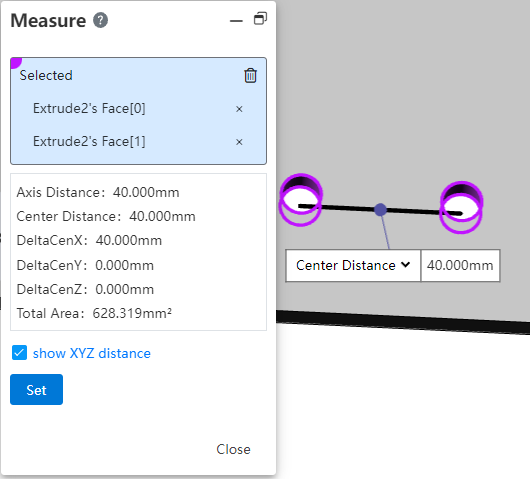The height and width of the screenshot is (479, 530).
Task: Delete all selections with the trash icon
Action: (x=250, y=75)
